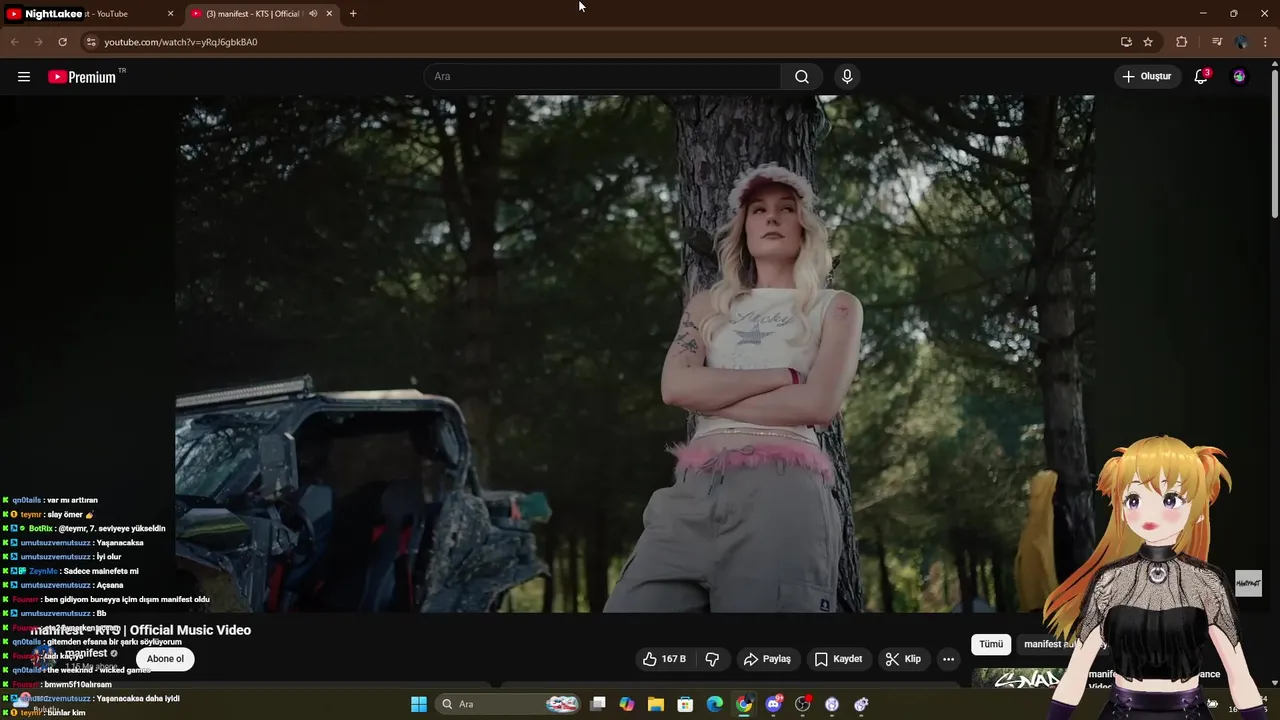
Task: Save video with Kaydet button
Action: [x=838, y=659]
